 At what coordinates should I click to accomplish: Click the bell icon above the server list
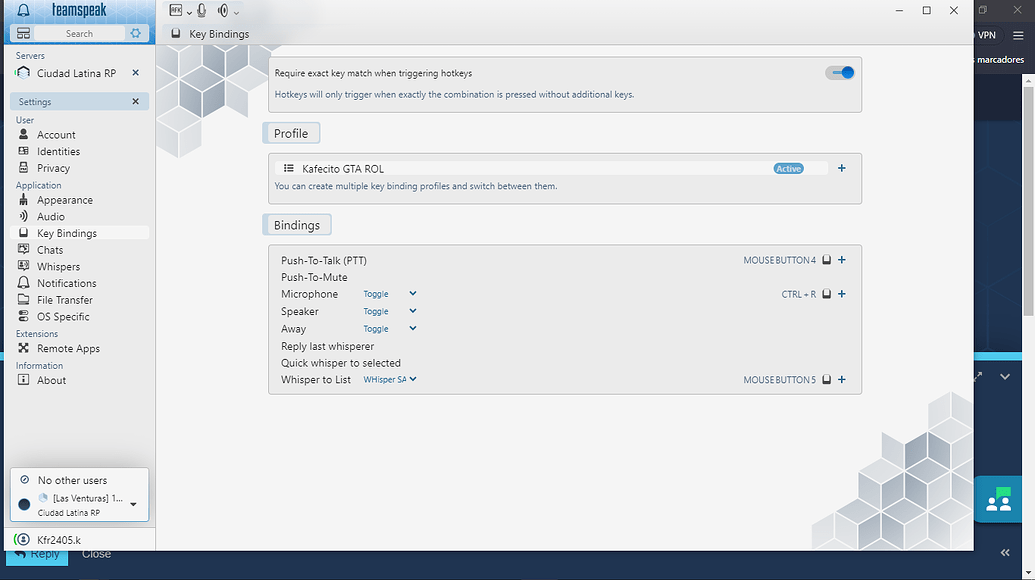23,9
